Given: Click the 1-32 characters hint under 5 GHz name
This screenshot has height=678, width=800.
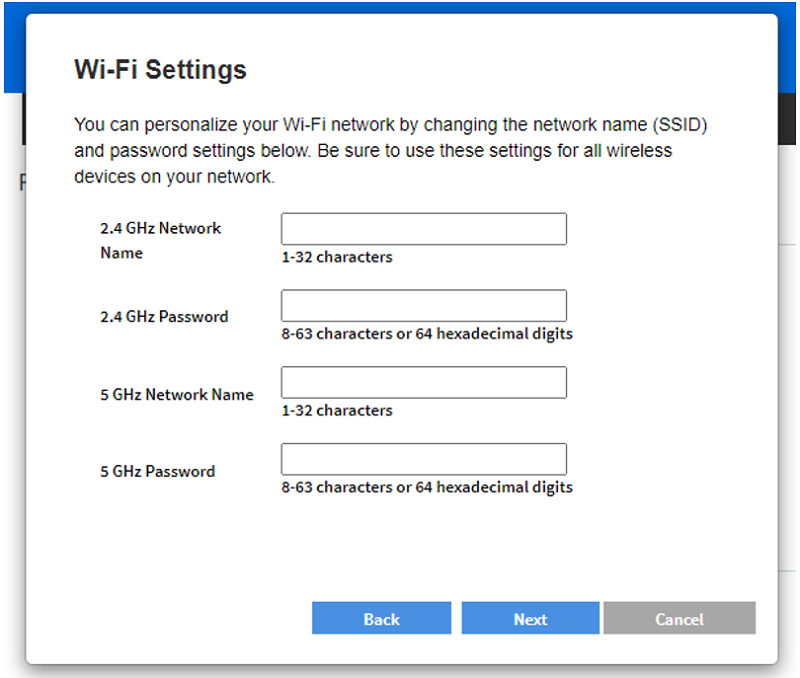Looking at the screenshot, I should [337, 410].
